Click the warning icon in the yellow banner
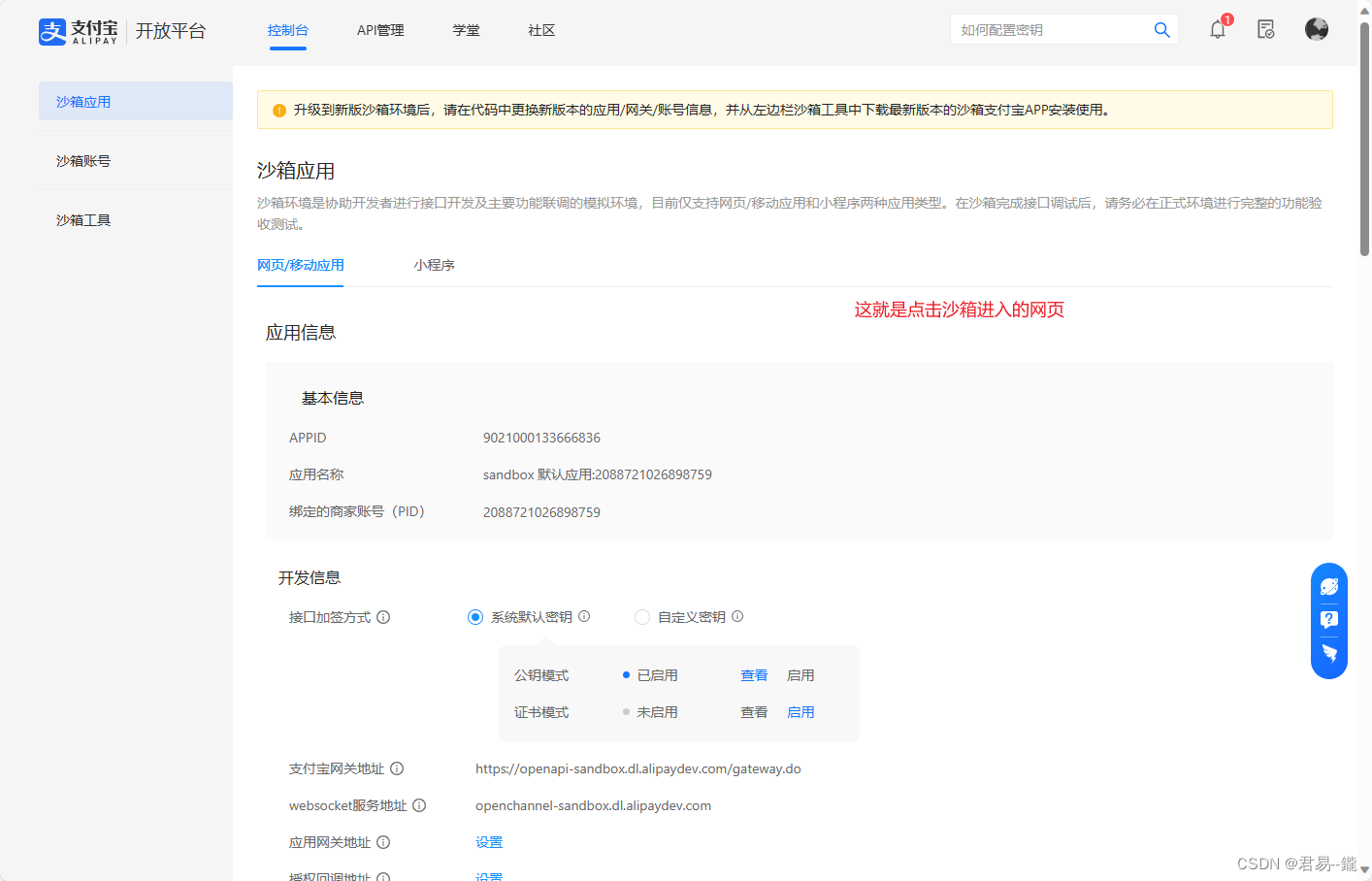The width and height of the screenshot is (1372, 881). (x=279, y=111)
